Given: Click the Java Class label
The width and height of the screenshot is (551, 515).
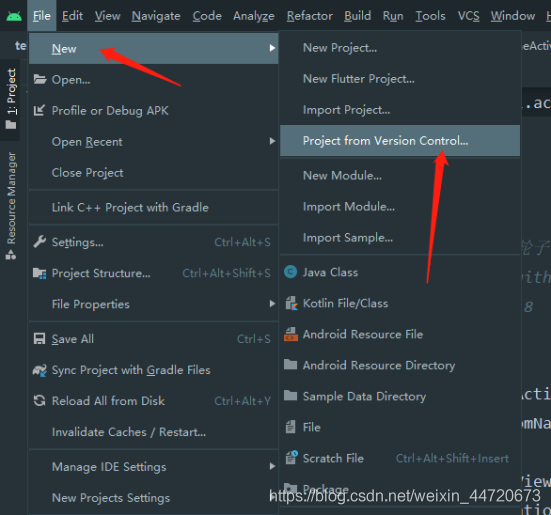Looking at the screenshot, I should point(330,272).
